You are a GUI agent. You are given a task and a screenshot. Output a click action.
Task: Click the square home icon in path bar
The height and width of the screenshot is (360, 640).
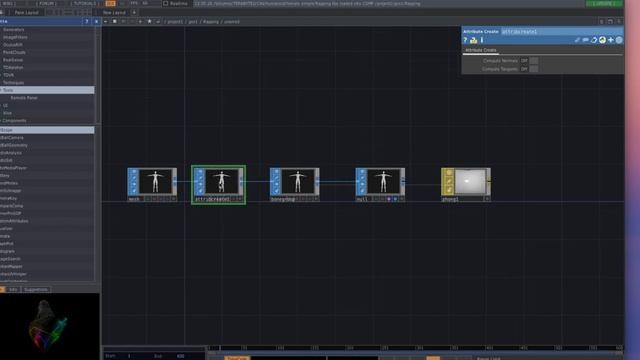coord(115,22)
